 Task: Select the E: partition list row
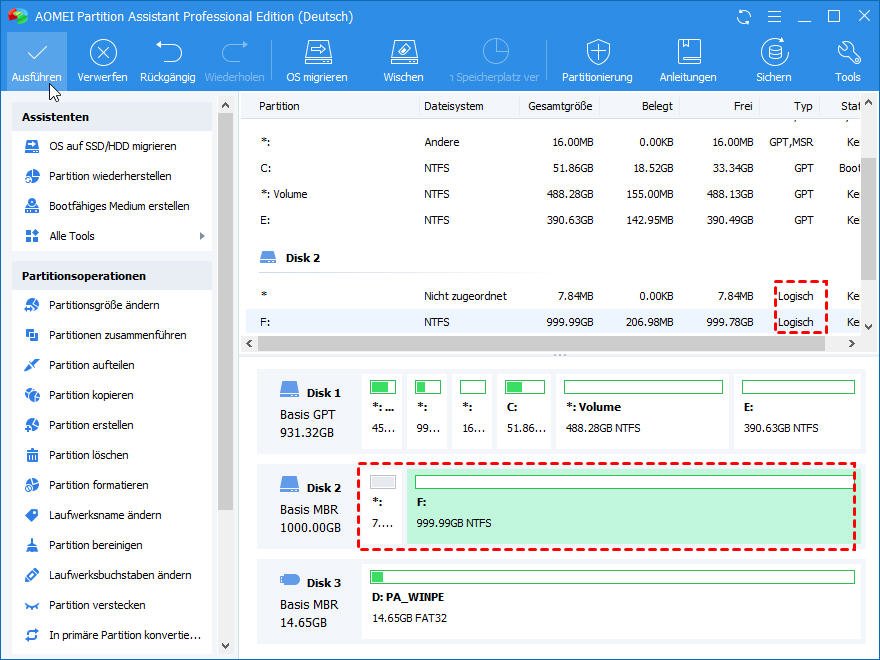(x=553, y=220)
